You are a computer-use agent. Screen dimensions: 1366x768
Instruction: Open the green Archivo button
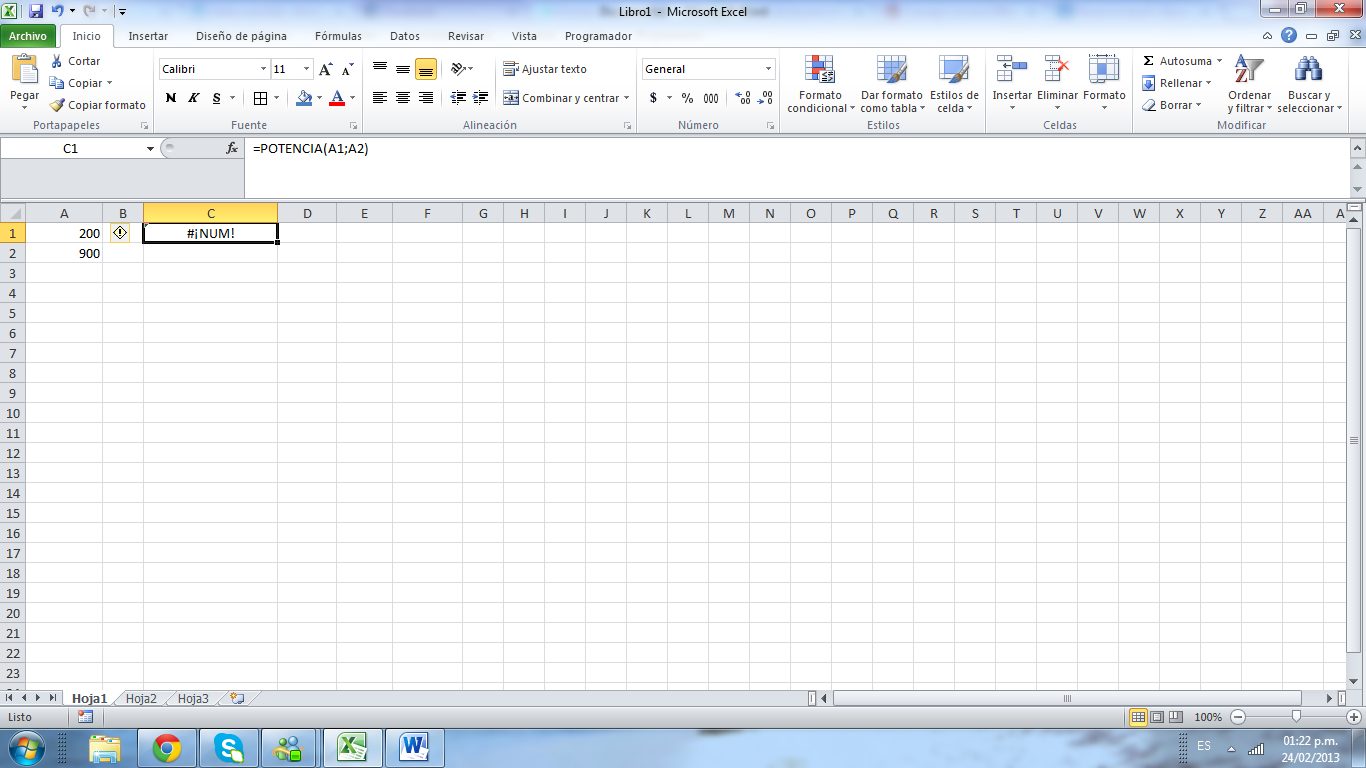point(28,36)
